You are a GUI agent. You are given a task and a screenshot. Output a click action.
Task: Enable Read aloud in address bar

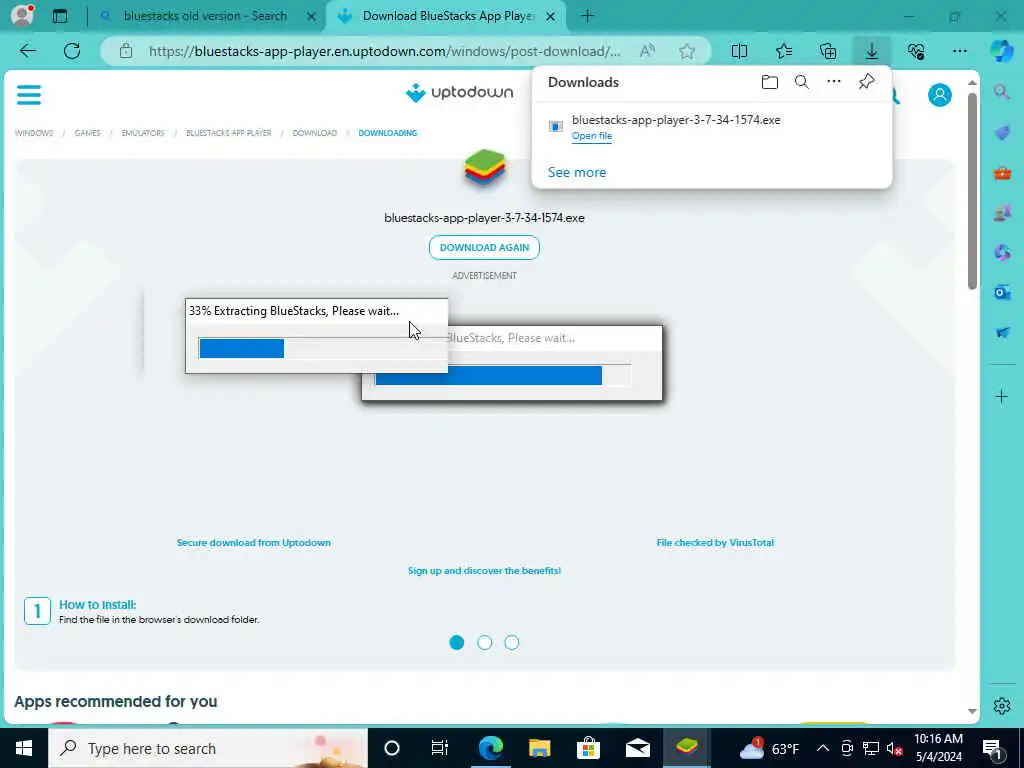pos(647,51)
